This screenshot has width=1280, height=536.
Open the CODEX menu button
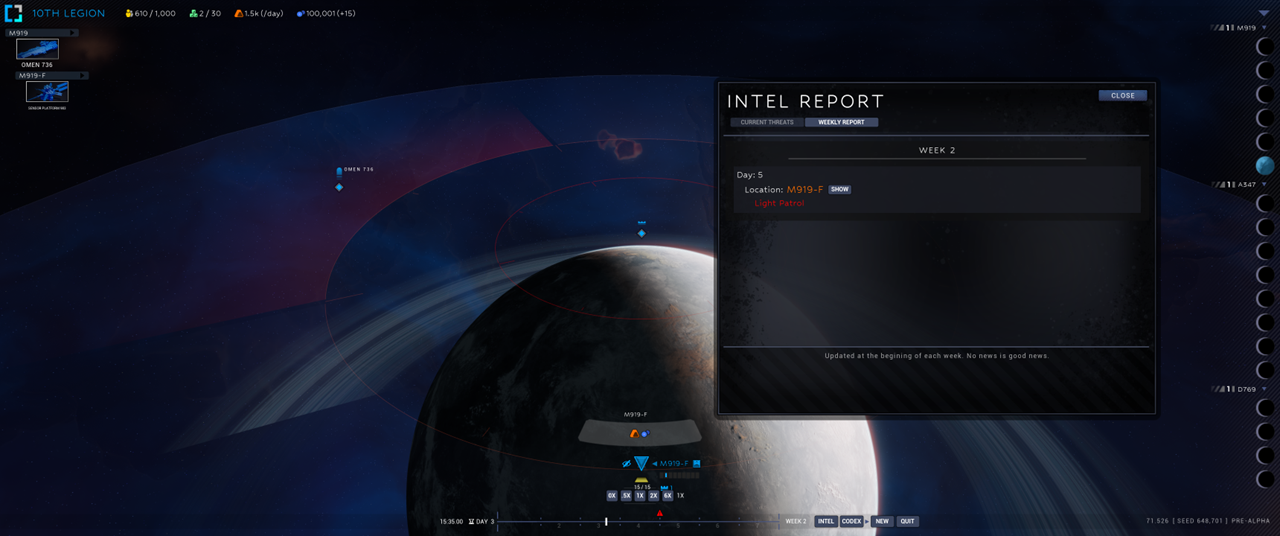(851, 521)
